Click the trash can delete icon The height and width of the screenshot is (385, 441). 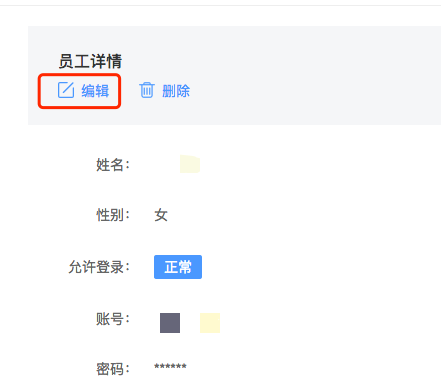coord(147,90)
